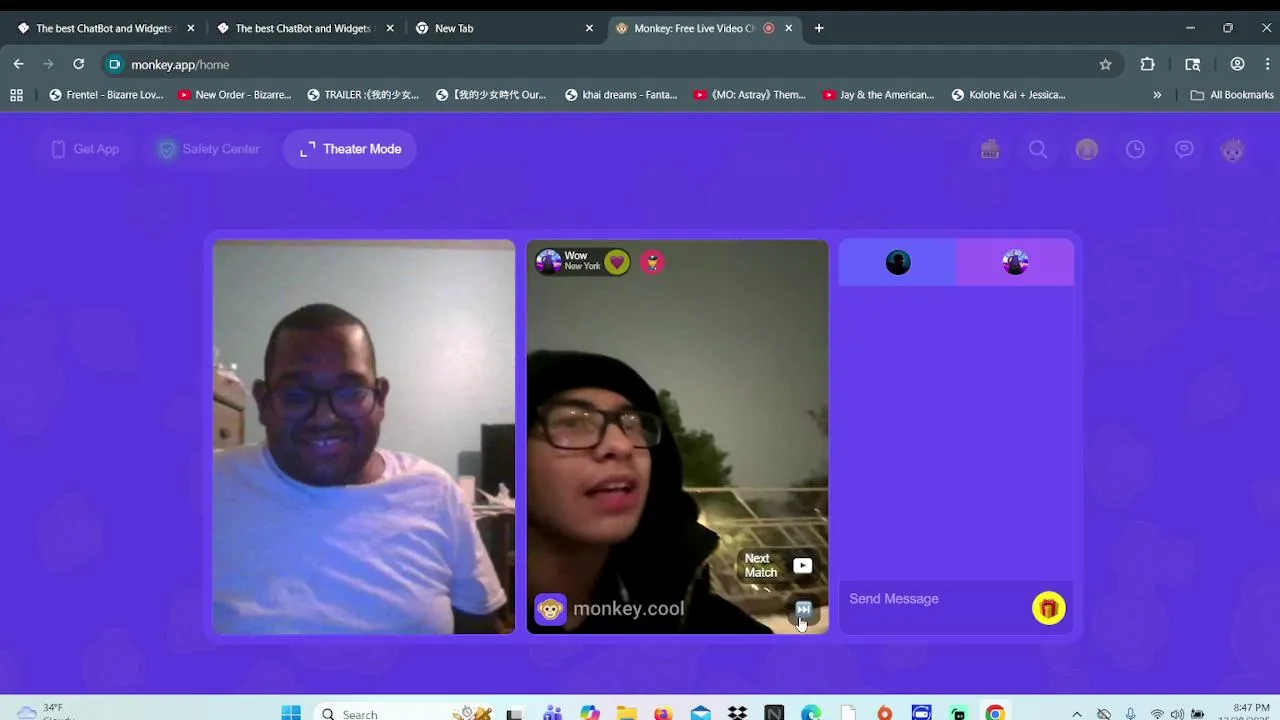Screen dimensions: 1280x720
Task: Click your own webcam preview
Action: click(364, 437)
